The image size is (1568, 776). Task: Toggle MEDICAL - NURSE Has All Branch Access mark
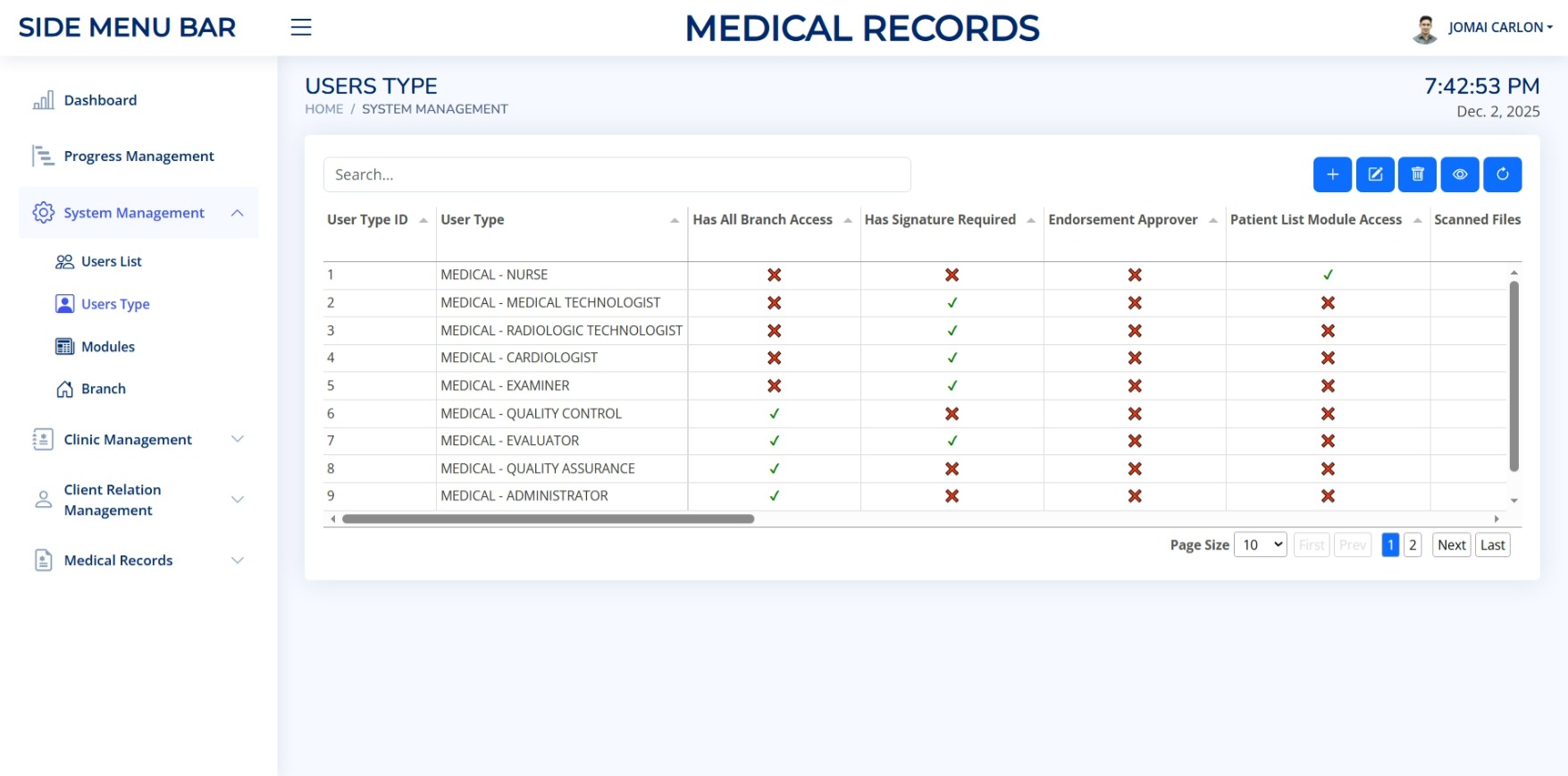point(774,275)
